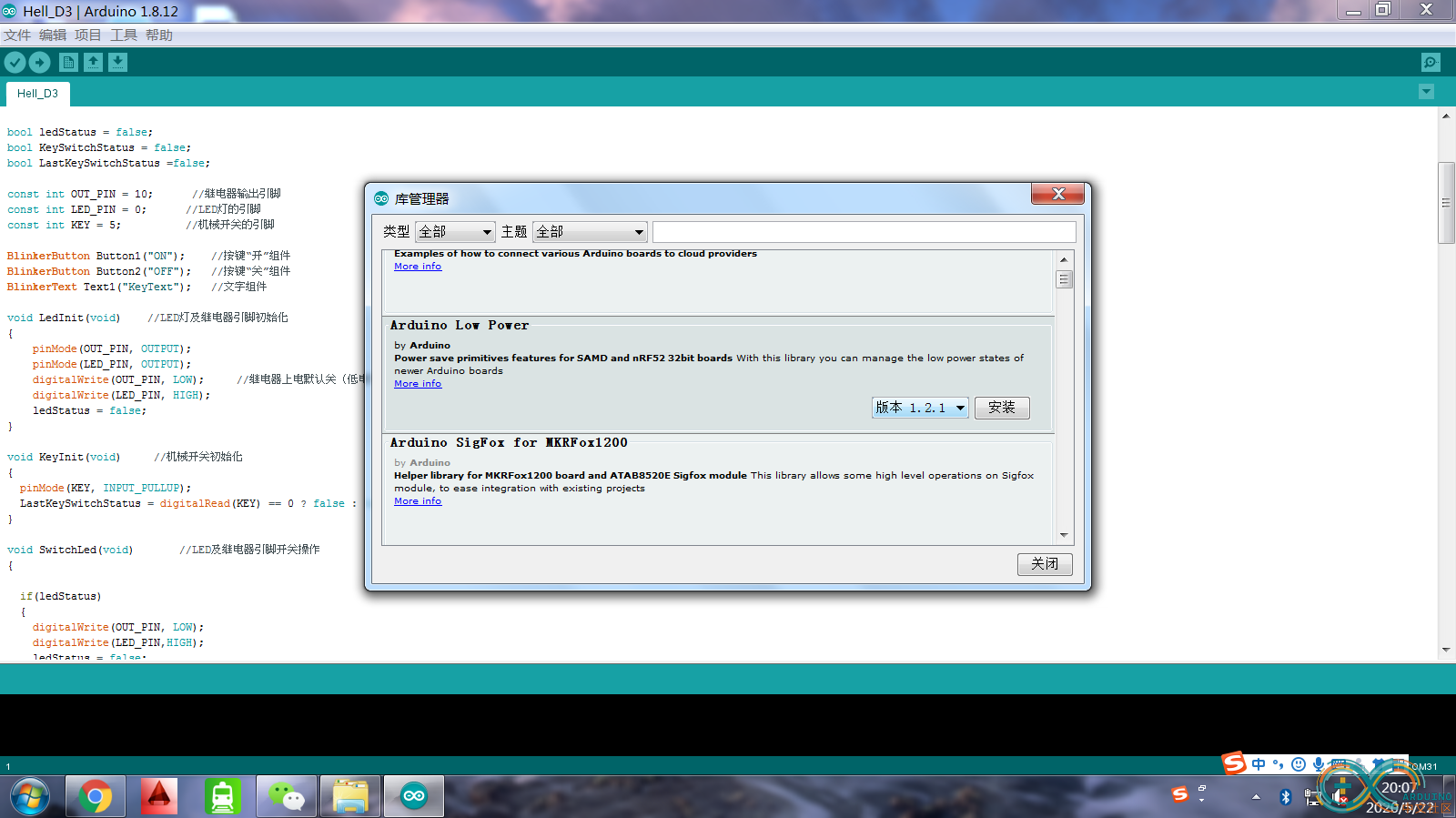1456x818 pixels.
Task: Expand the 类型 type filter dropdown
Action: (455, 232)
